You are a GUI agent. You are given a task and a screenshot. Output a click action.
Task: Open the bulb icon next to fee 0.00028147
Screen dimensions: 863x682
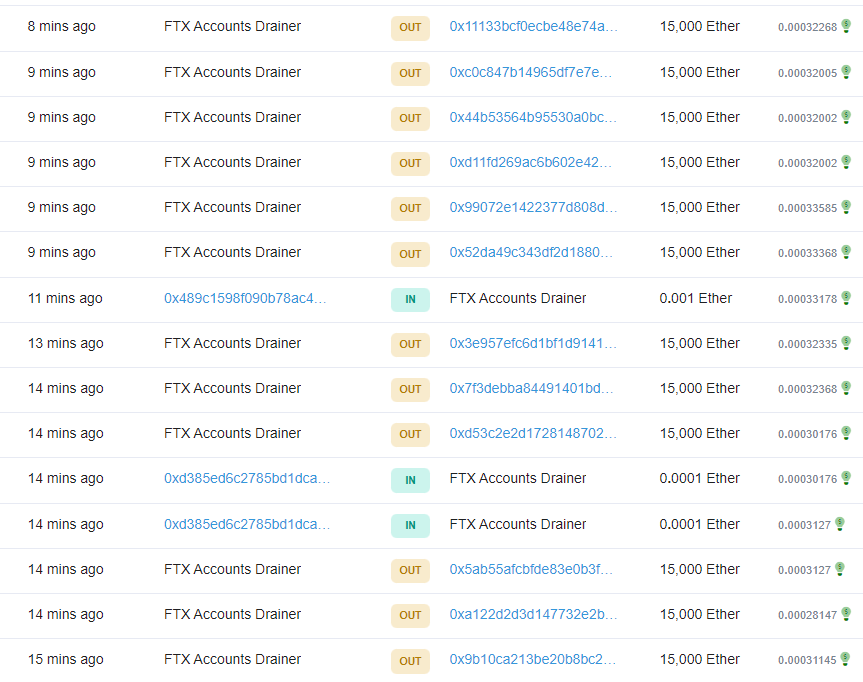pos(846,614)
